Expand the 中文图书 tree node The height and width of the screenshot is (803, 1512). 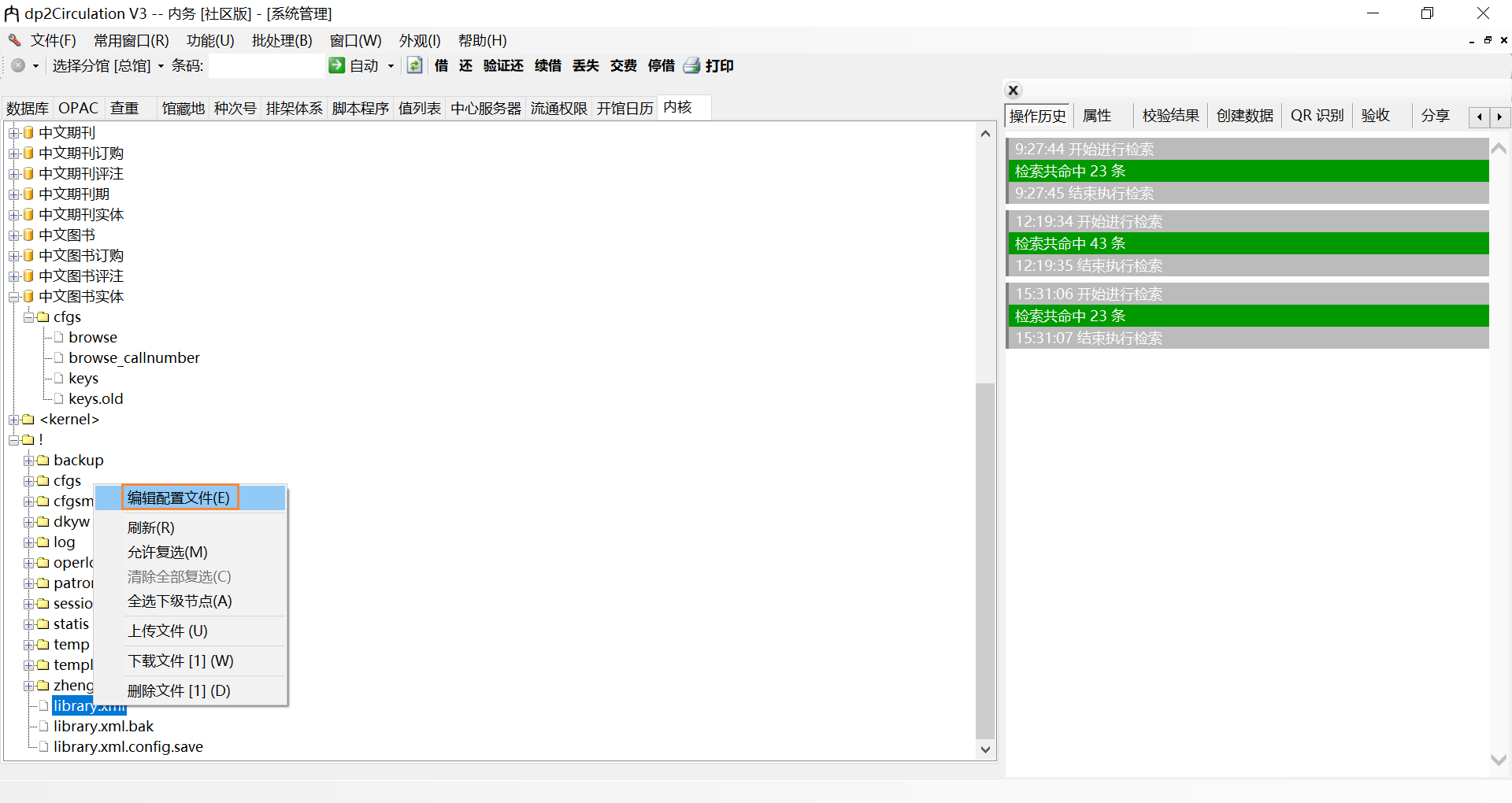[x=13, y=235]
